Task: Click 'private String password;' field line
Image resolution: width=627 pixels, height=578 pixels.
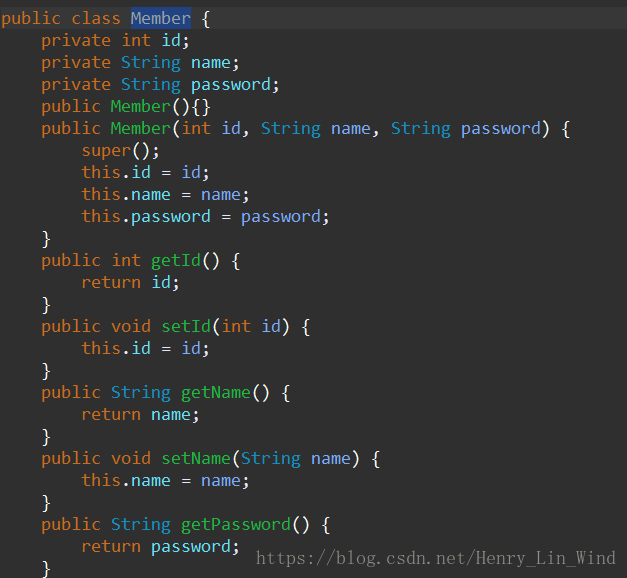Action: pyautogui.click(x=160, y=85)
